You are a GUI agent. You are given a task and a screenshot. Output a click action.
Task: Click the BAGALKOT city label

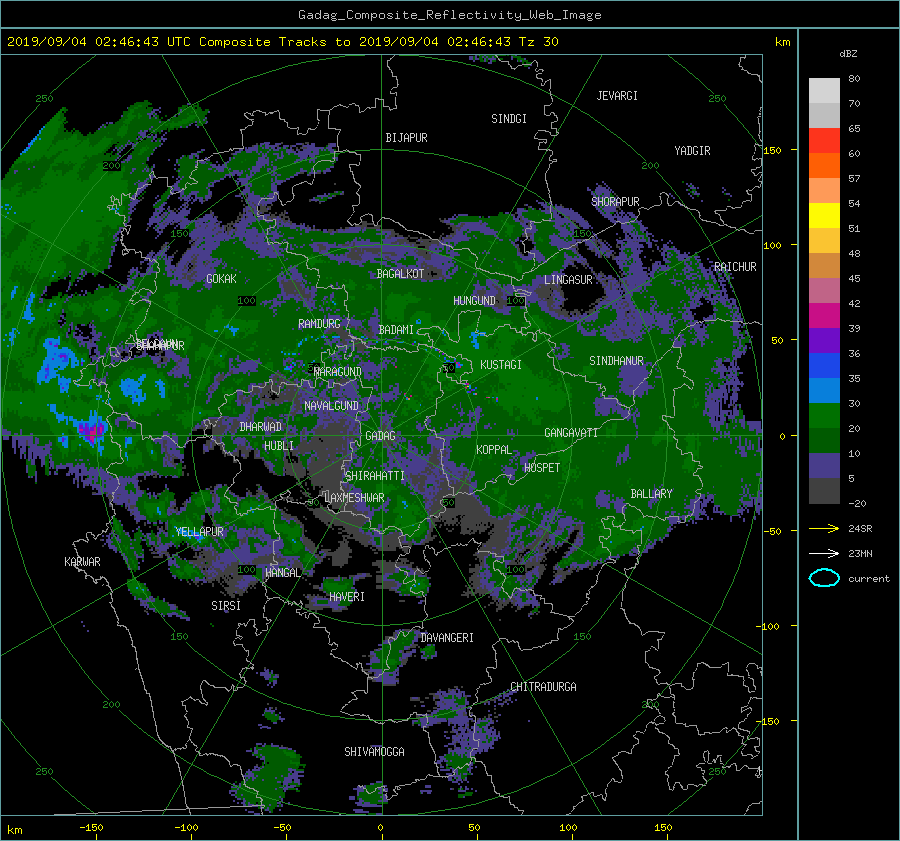click(400, 274)
